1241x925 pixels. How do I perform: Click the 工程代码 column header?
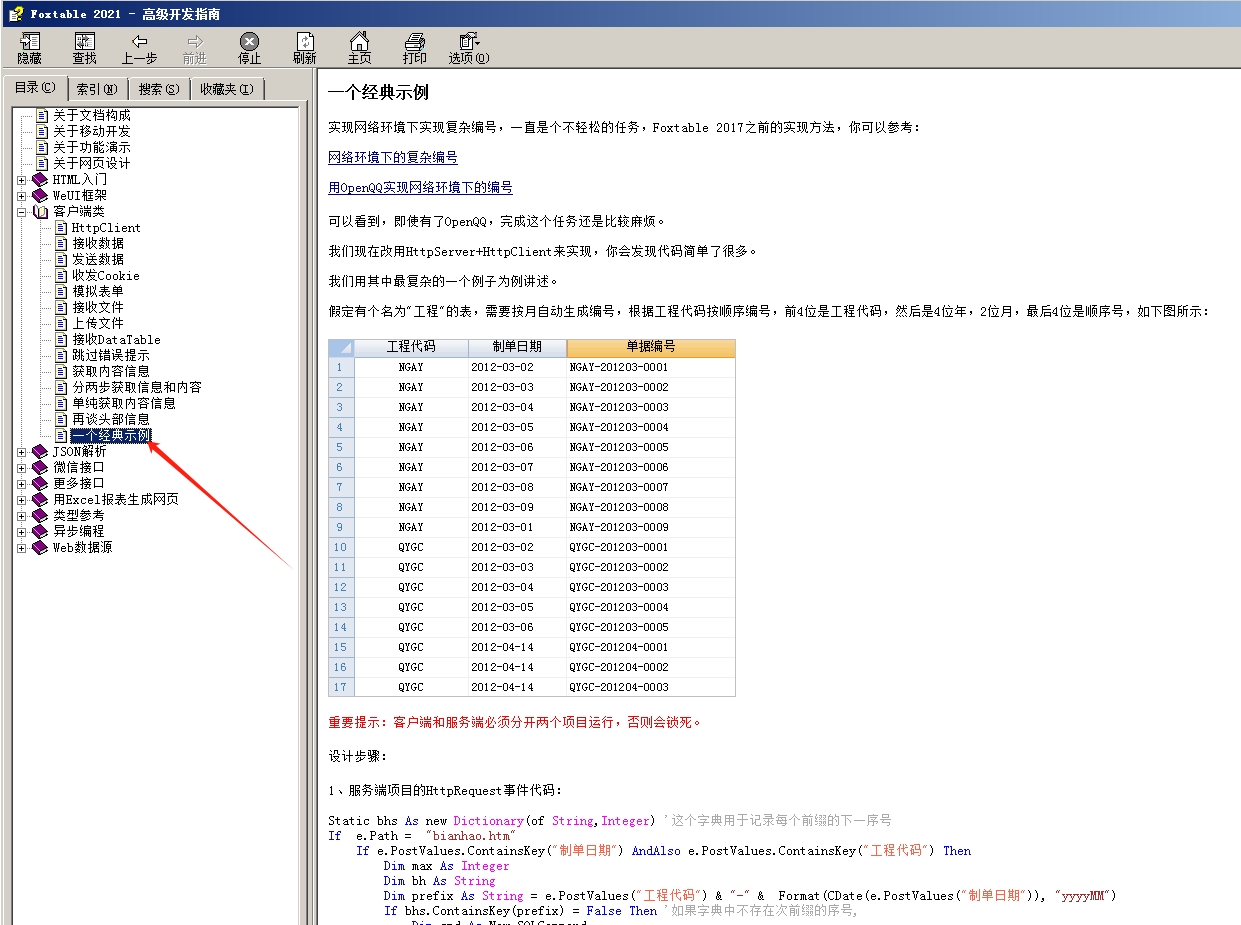pyautogui.click(x=411, y=348)
